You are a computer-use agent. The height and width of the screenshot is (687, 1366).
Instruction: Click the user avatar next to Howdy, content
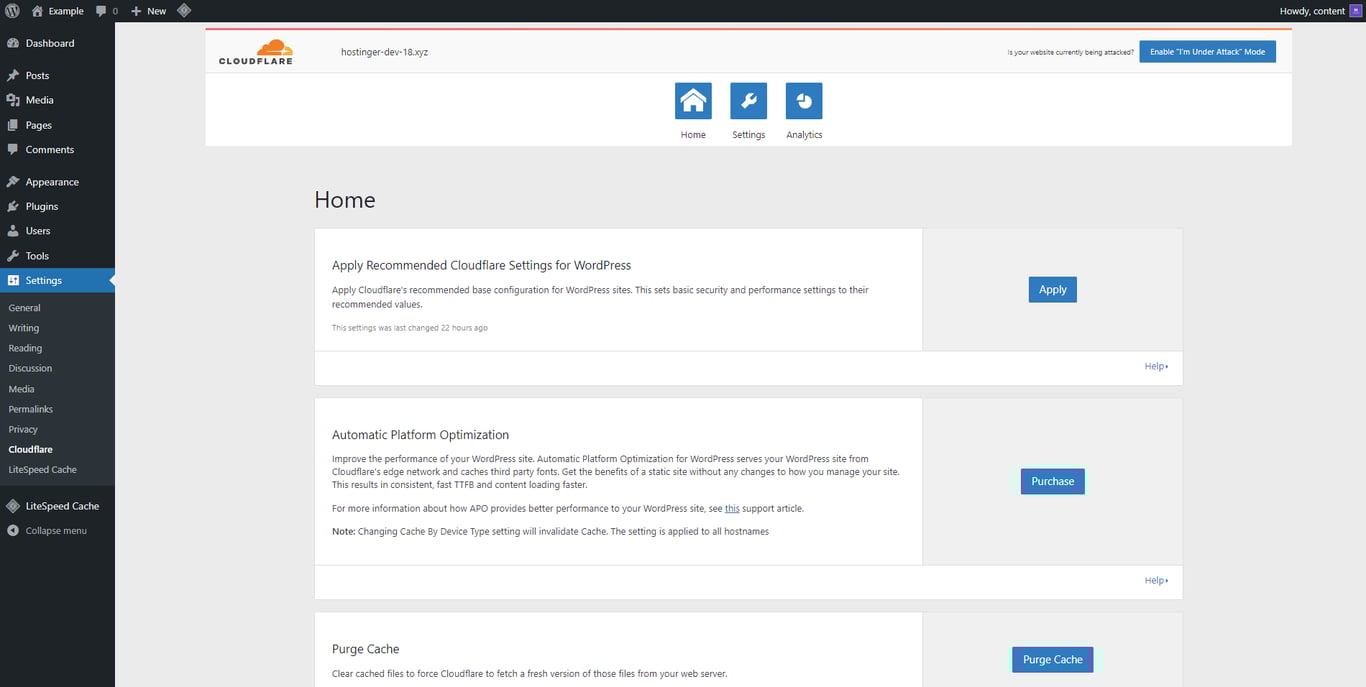pos(1356,10)
